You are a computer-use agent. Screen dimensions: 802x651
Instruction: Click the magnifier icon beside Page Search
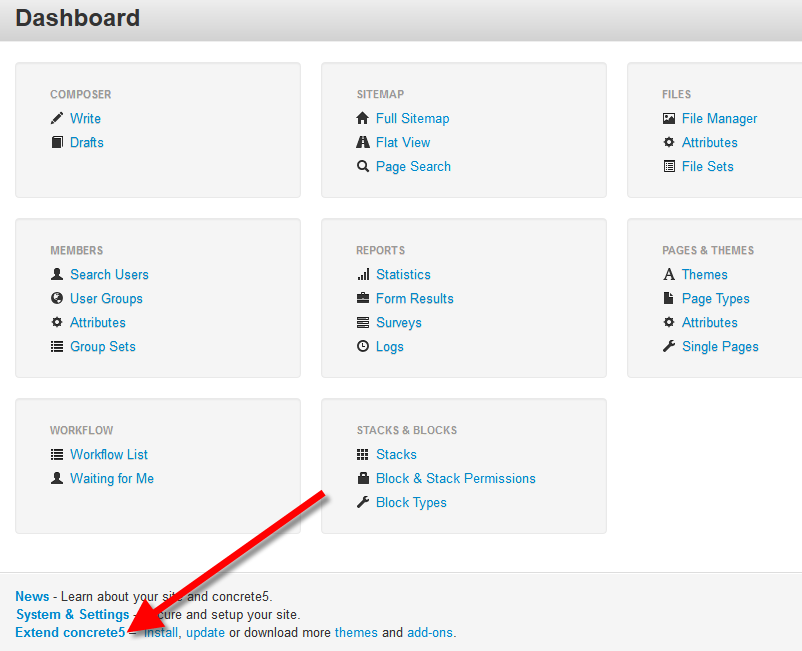coord(363,166)
